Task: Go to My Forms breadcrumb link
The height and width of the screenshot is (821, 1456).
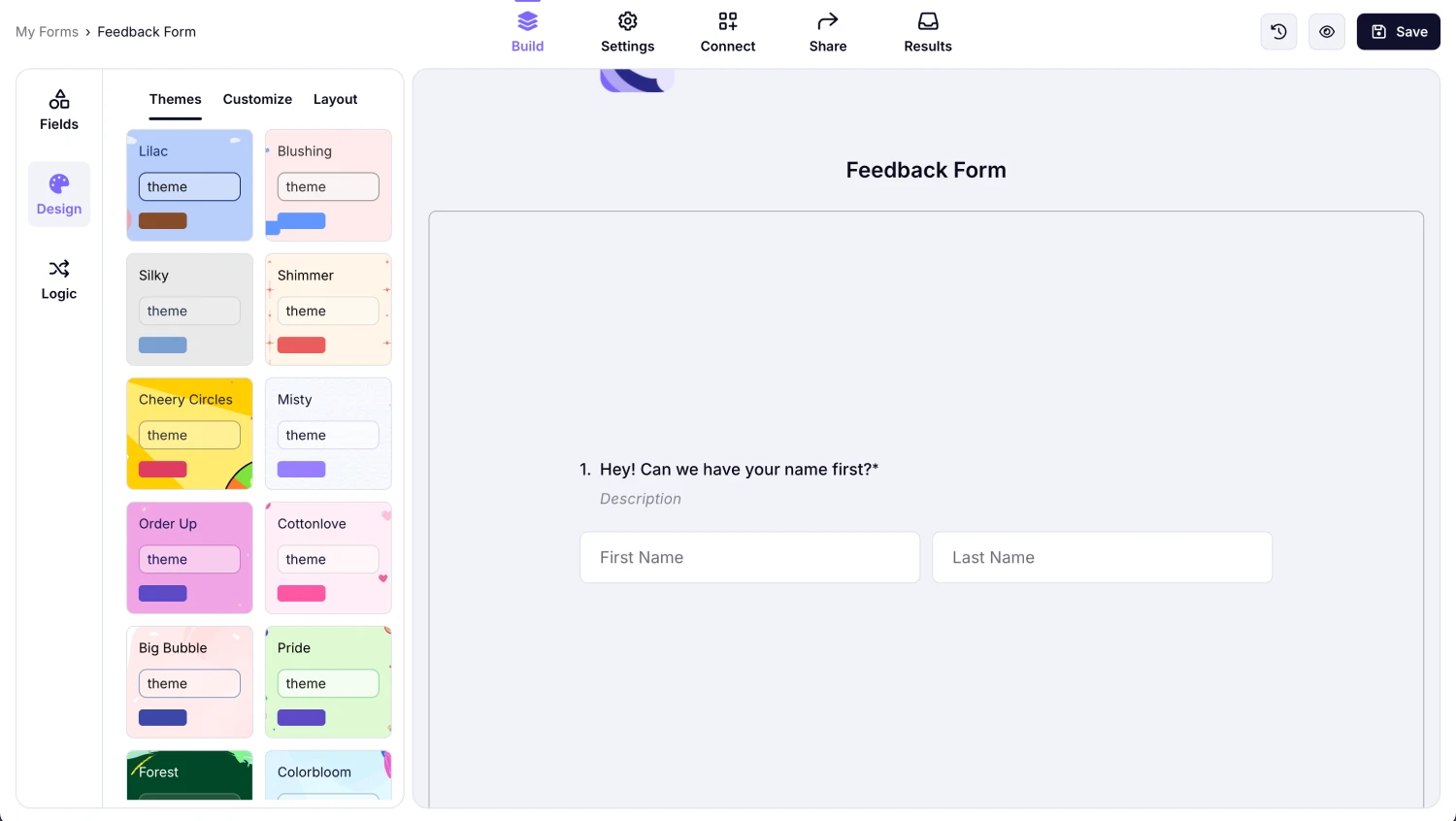Action: [x=47, y=32]
